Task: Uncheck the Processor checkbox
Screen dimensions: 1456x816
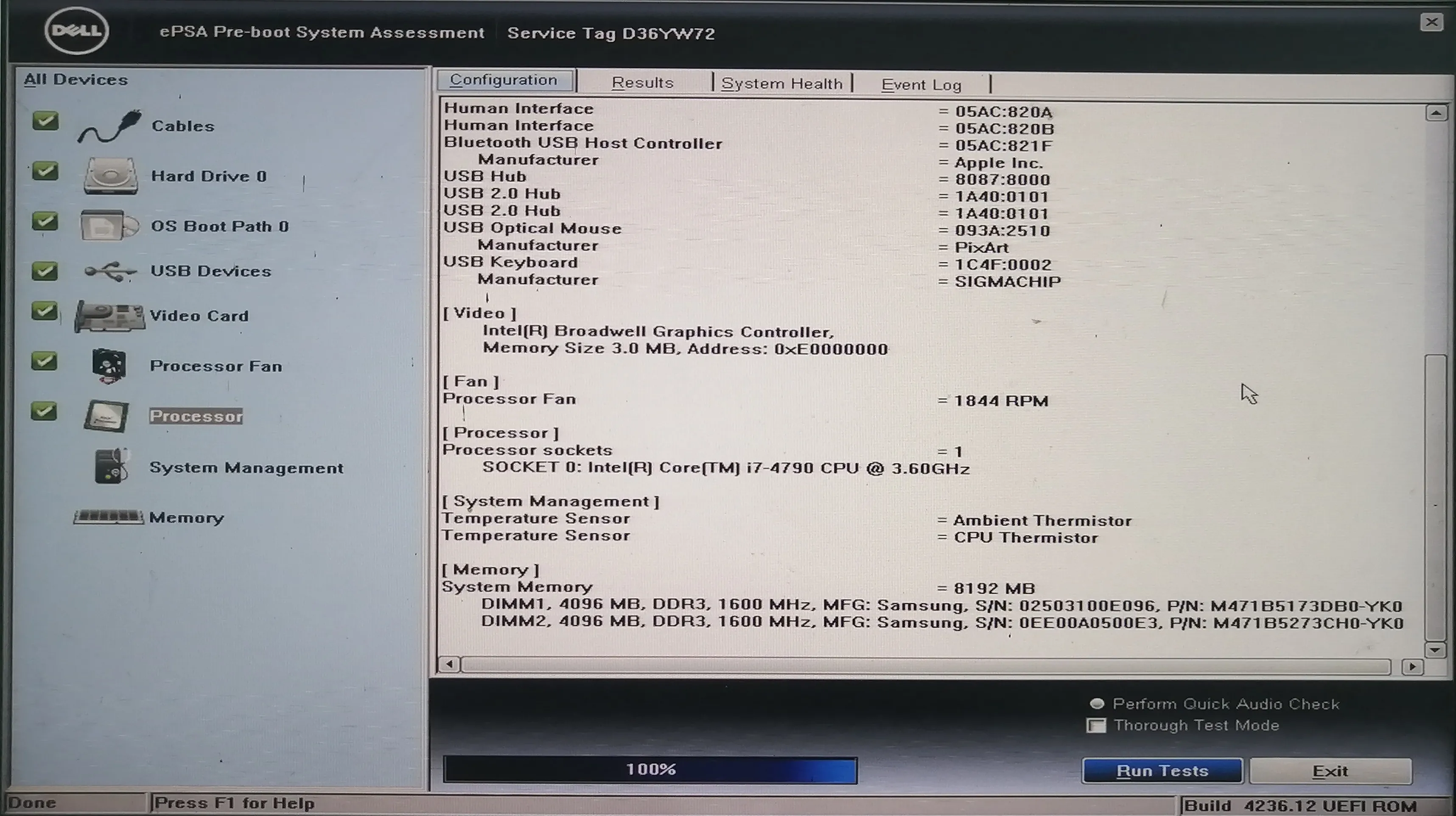Action: (x=44, y=411)
